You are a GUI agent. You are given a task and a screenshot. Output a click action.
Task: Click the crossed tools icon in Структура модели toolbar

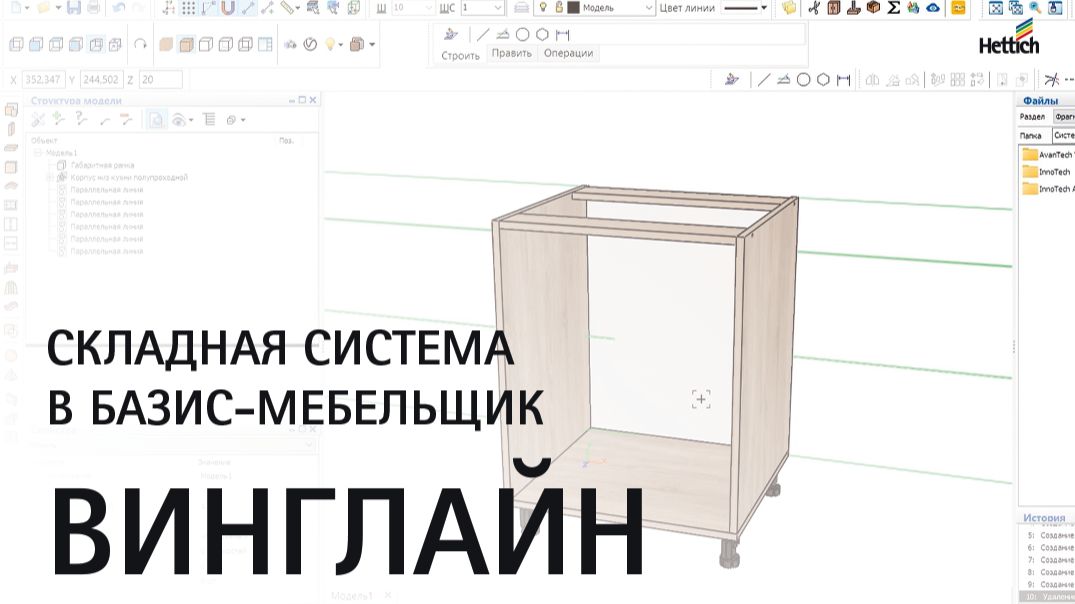pos(38,119)
